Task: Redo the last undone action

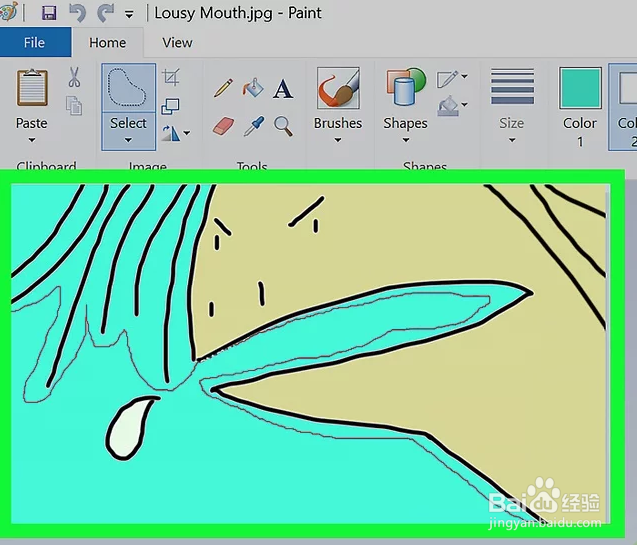Action: (105, 13)
